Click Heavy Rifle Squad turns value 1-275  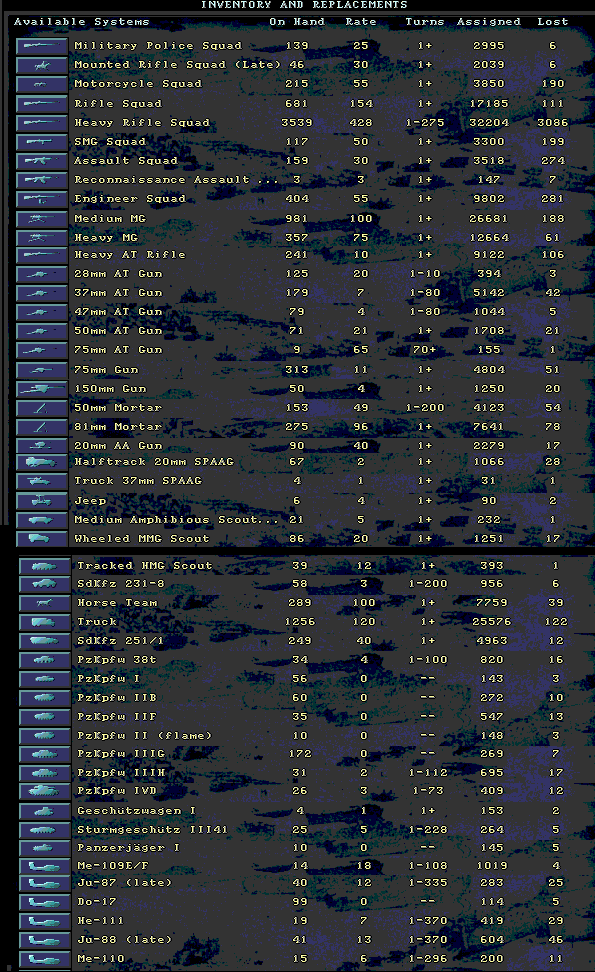click(425, 123)
